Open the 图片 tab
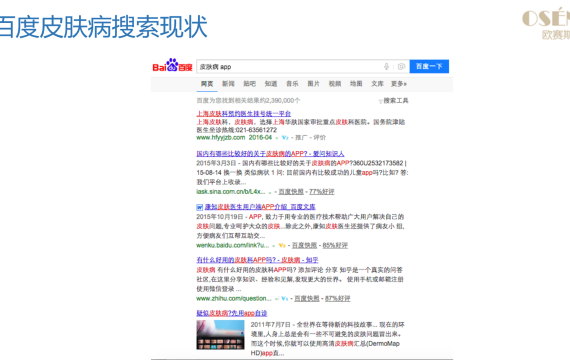570x360 pixels. (x=313, y=84)
